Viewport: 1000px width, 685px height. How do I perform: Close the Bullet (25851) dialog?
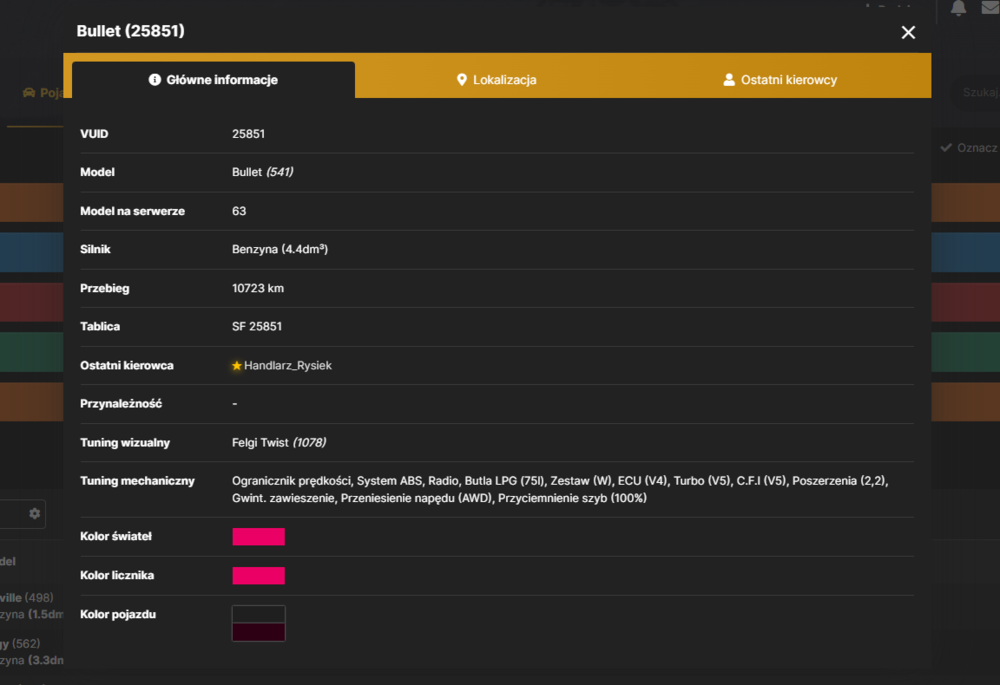908,33
